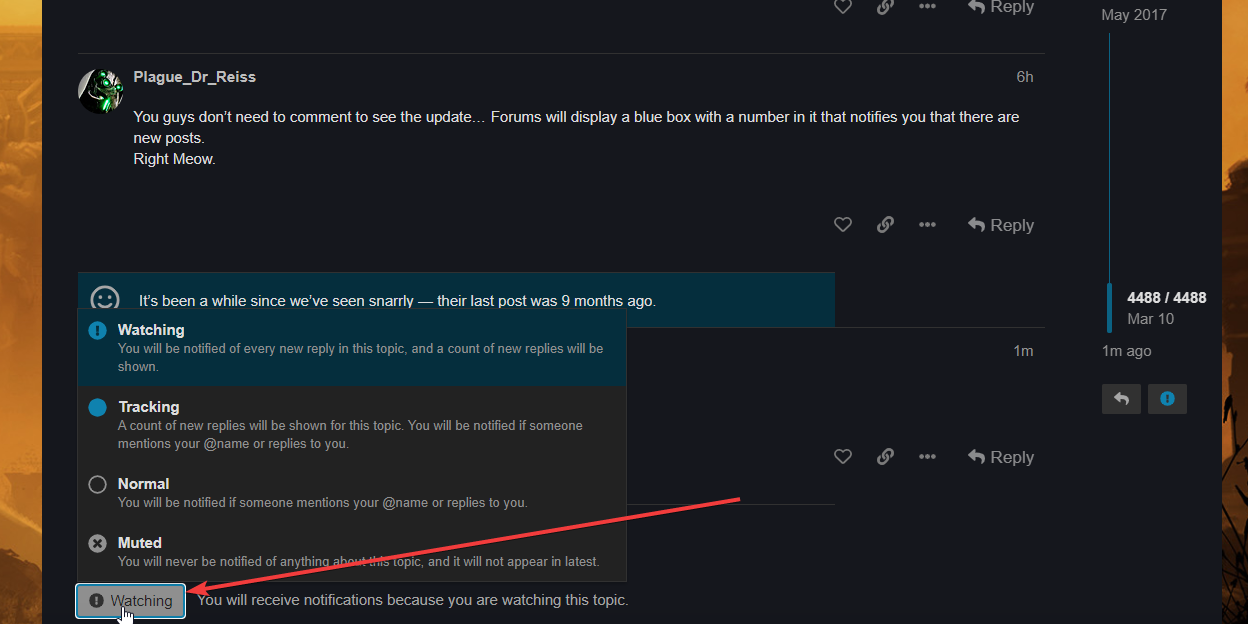
Task: Collapse the Watching dropdown button at the bottom
Action: pyautogui.click(x=131, y=601)
